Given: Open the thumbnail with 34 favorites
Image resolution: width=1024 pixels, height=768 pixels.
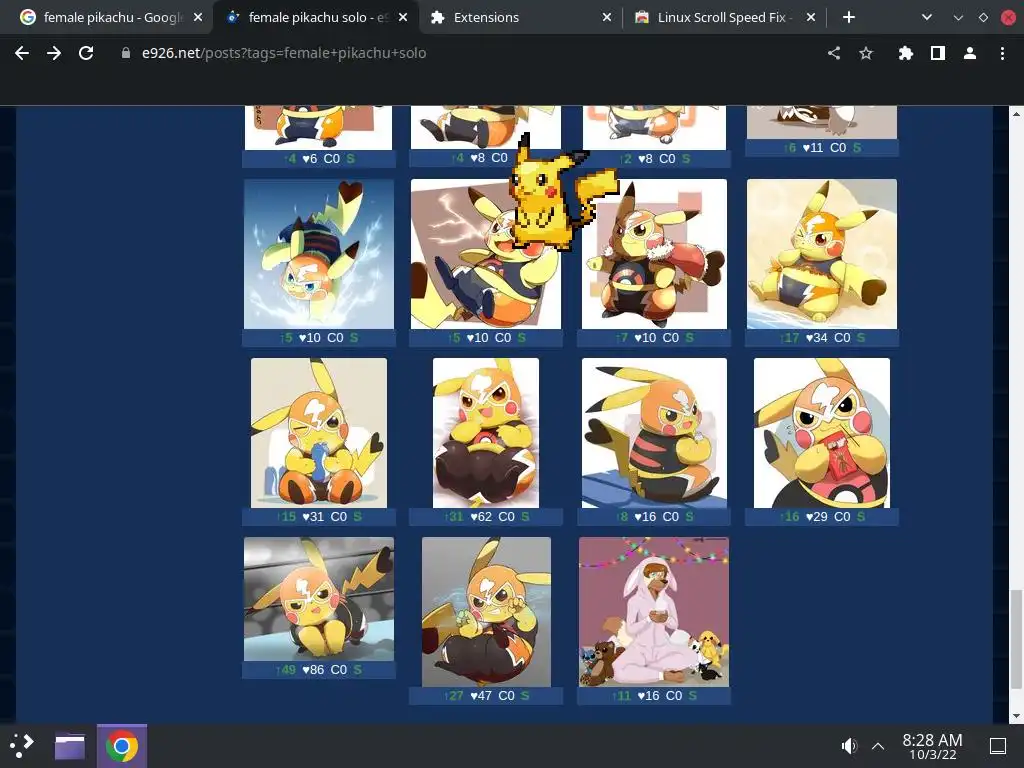Looking at the screenshot, I should click(x=822, y=254).
